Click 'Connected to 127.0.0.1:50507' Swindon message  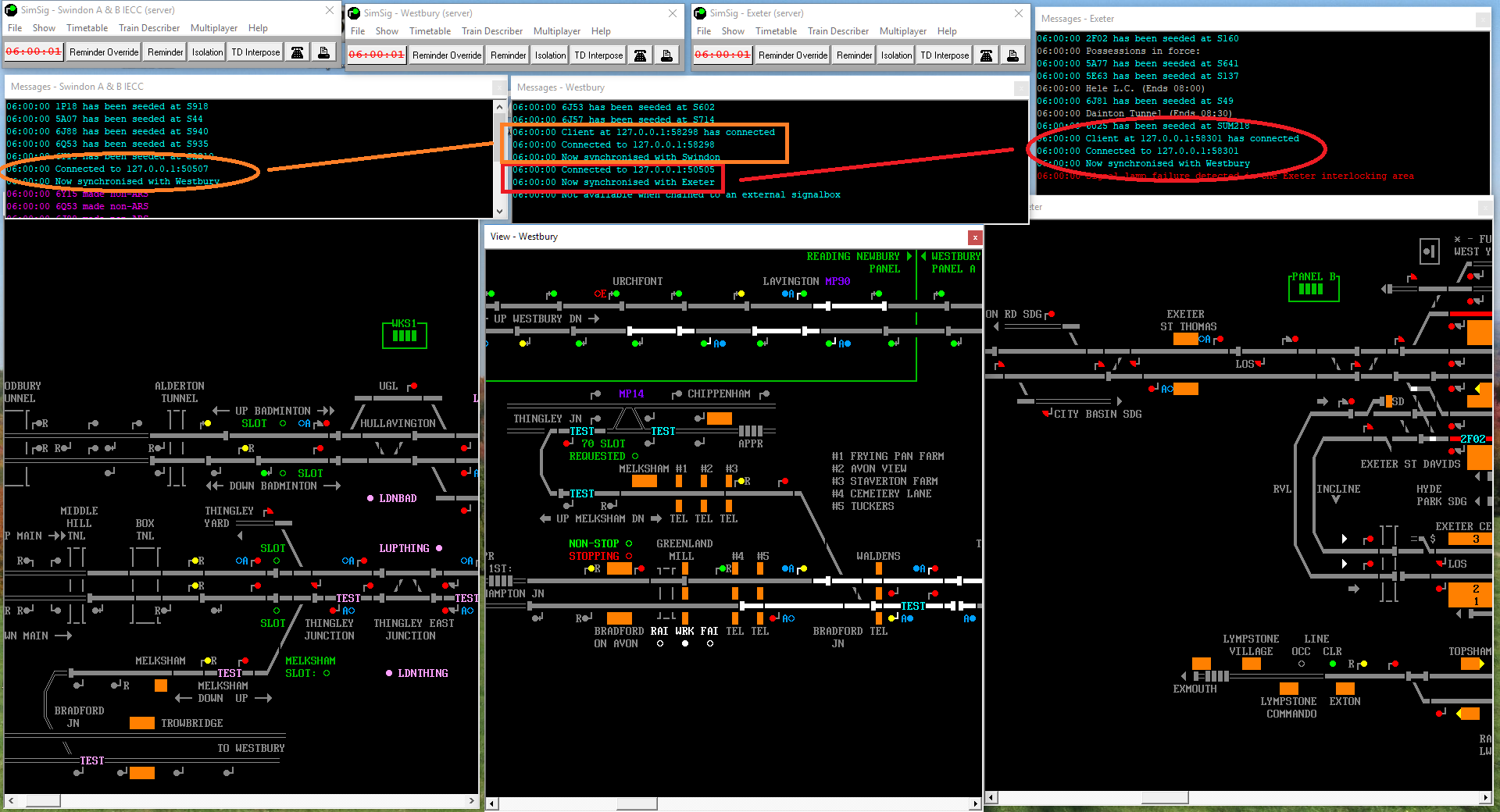click(x=107, y=169)
